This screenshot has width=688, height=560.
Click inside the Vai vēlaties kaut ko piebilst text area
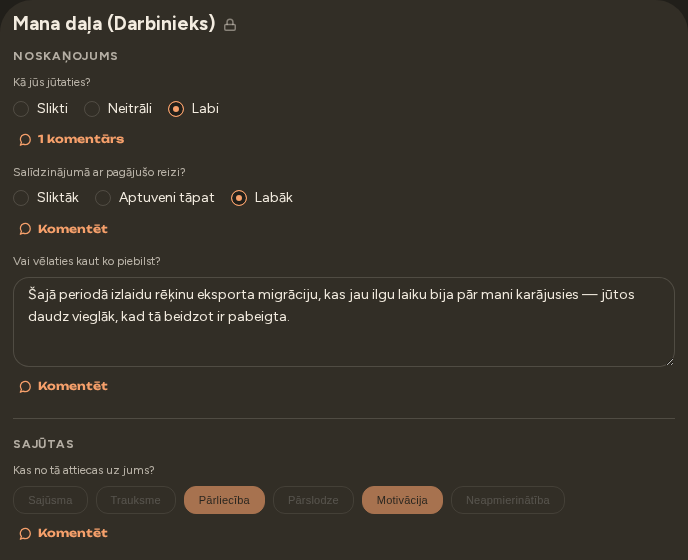[344, 322]
